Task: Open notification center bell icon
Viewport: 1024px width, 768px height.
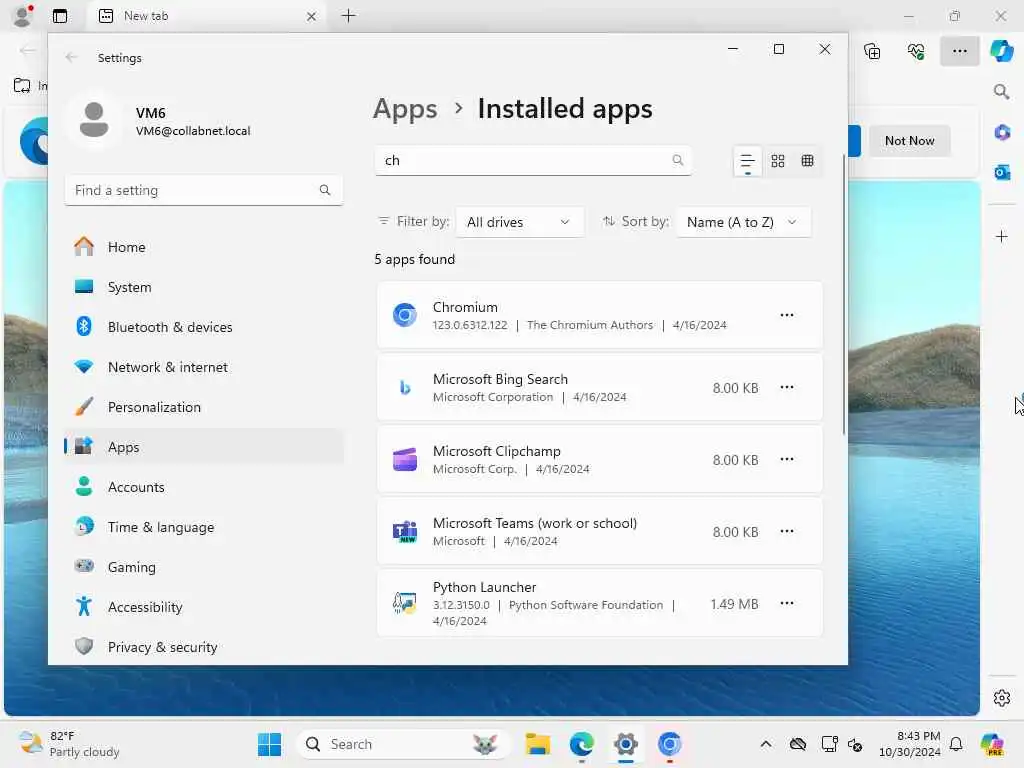Action: pos(956,744)
